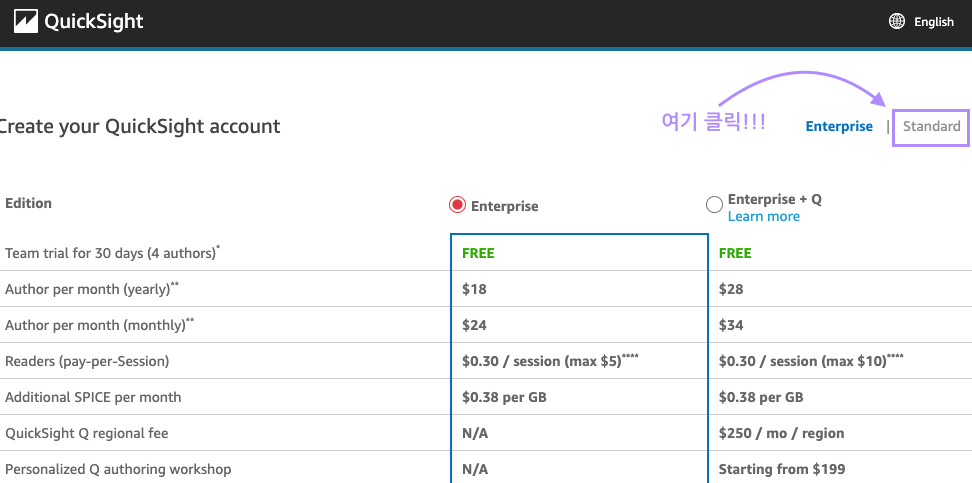
Task: Open the Learn more link
Action: (764, 216)
